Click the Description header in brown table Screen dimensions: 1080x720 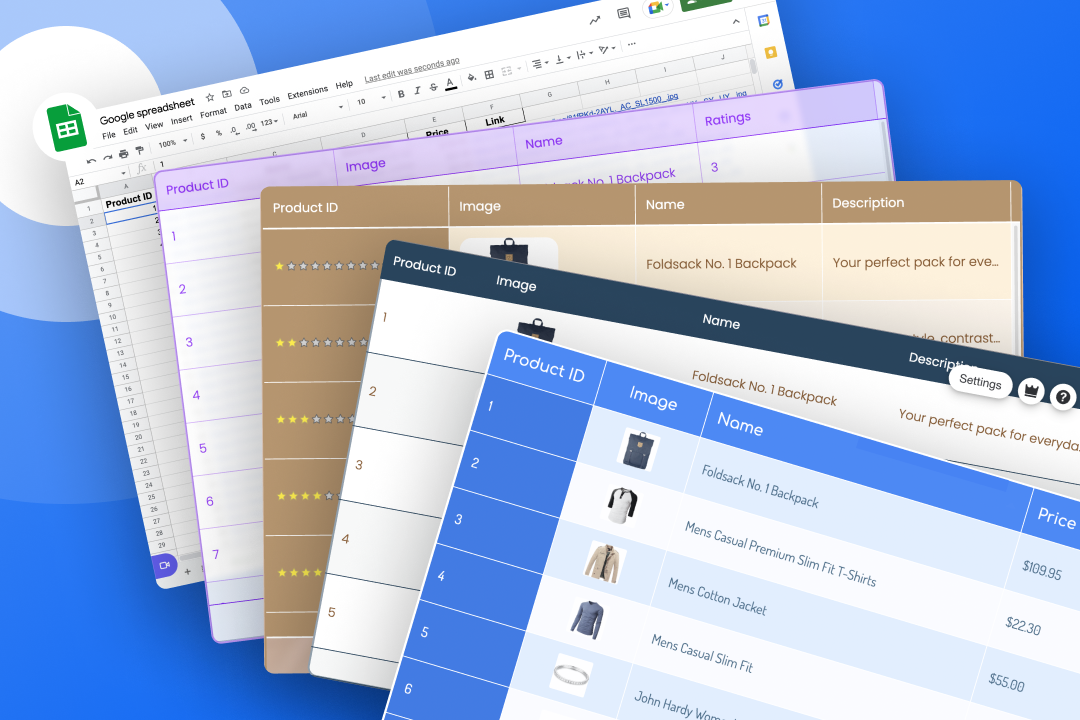click(868, 203)
